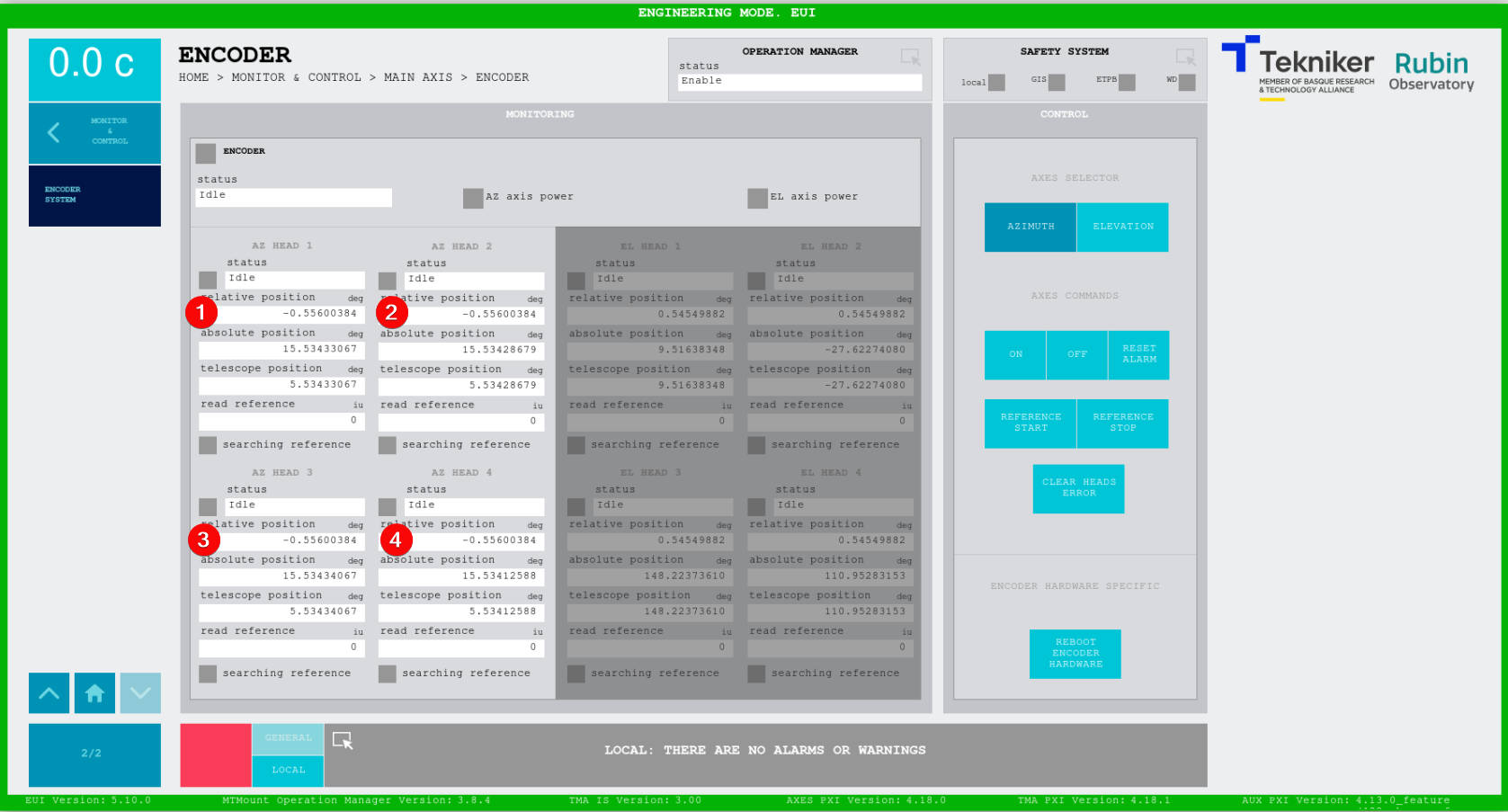Click MTMount Operation Manager Version text

click(x=356, y=800)
